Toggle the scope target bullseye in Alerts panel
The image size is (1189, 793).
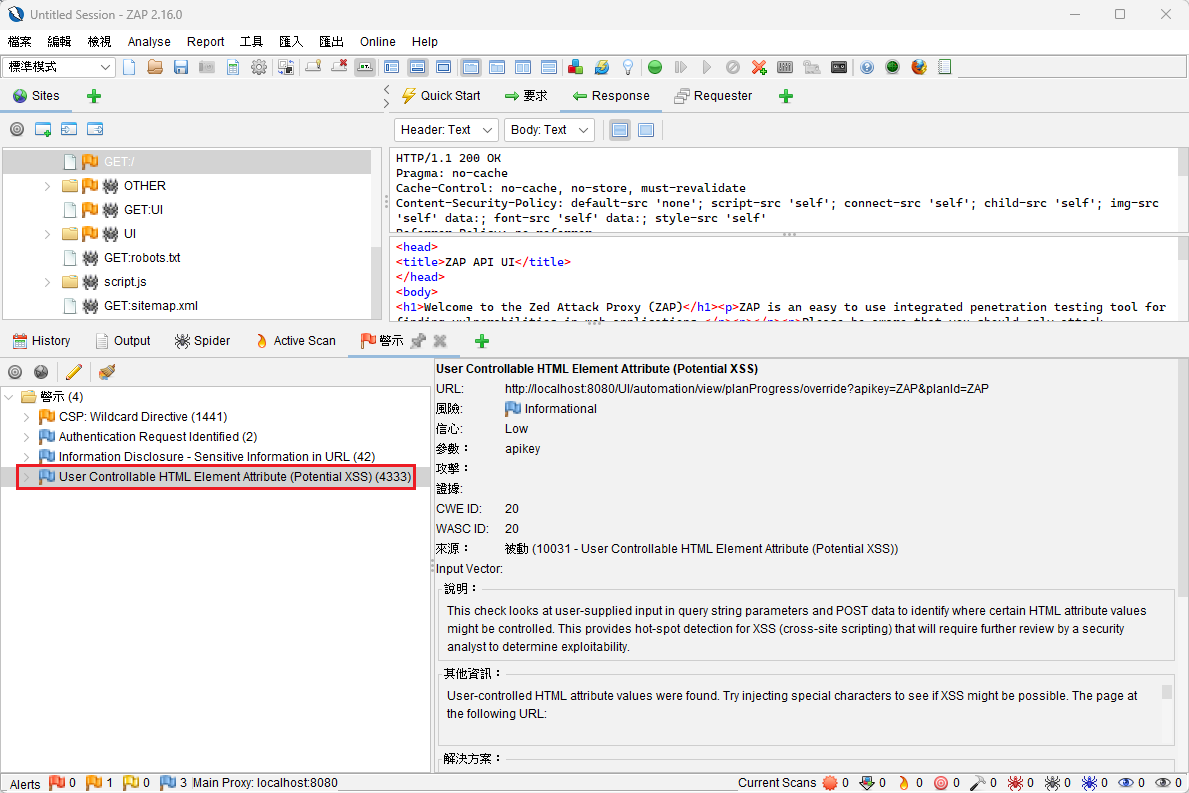click(x=15, y=371)
